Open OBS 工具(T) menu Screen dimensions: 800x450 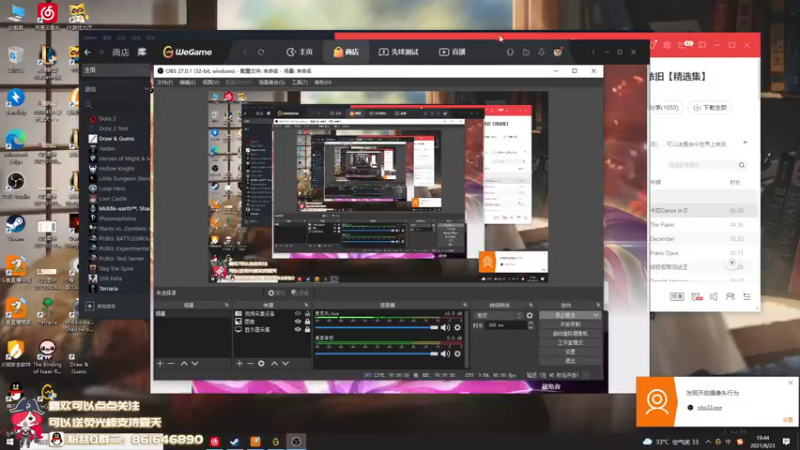coord(299,82)
